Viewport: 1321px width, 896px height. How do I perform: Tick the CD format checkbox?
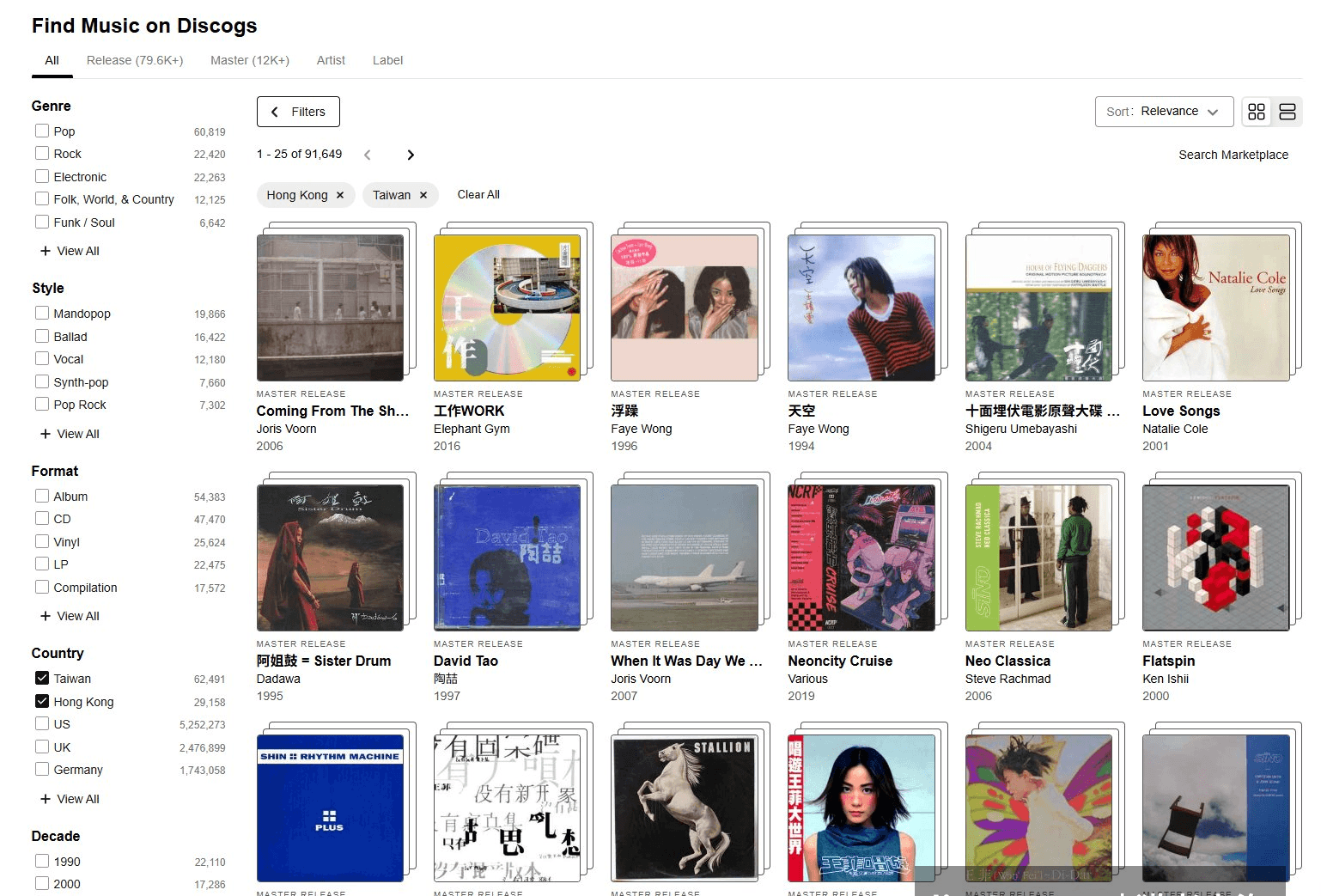tap(41, 518)
